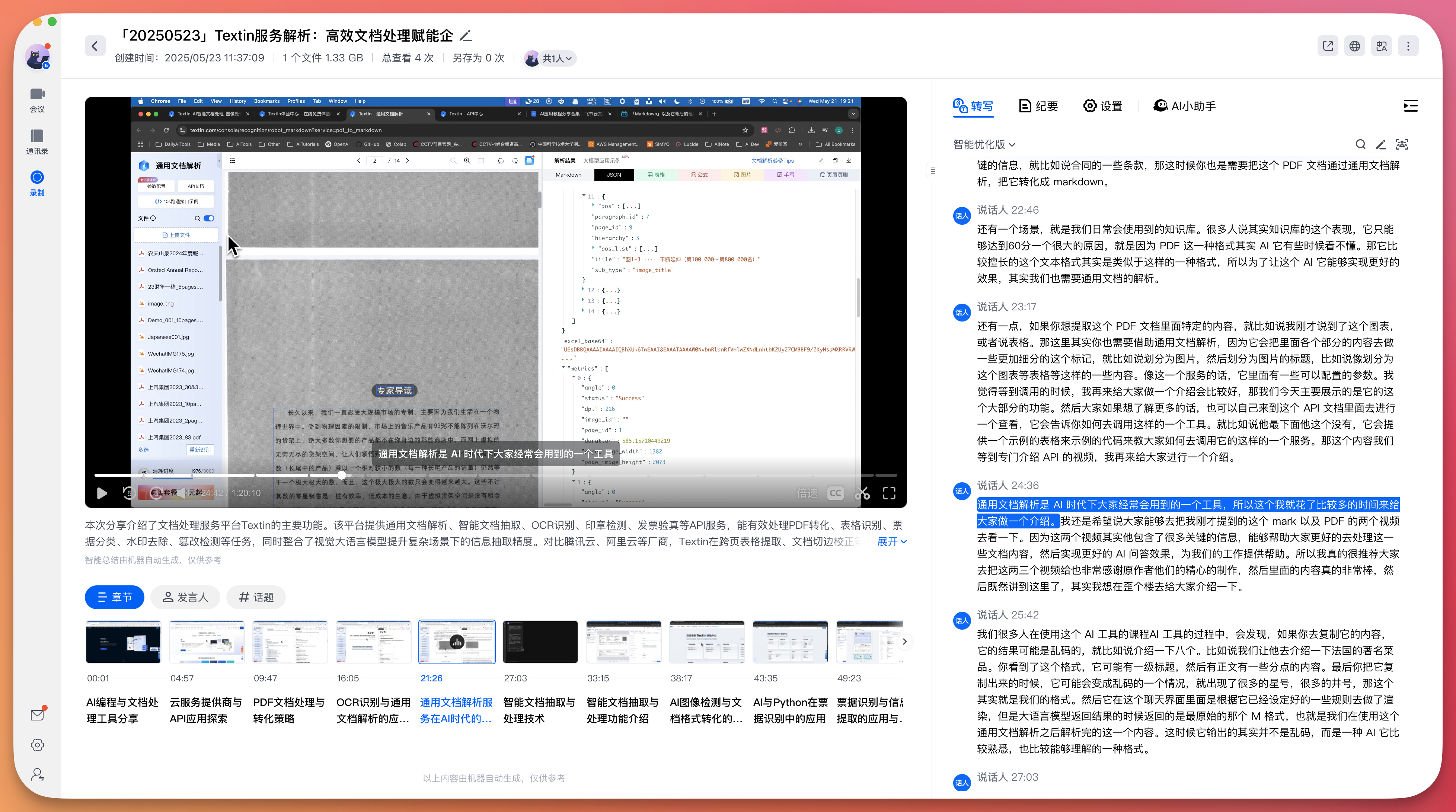Click the panel divider handle beside the transcript
This screenshot has height=812, width=1456.
[x=933, y=170]
